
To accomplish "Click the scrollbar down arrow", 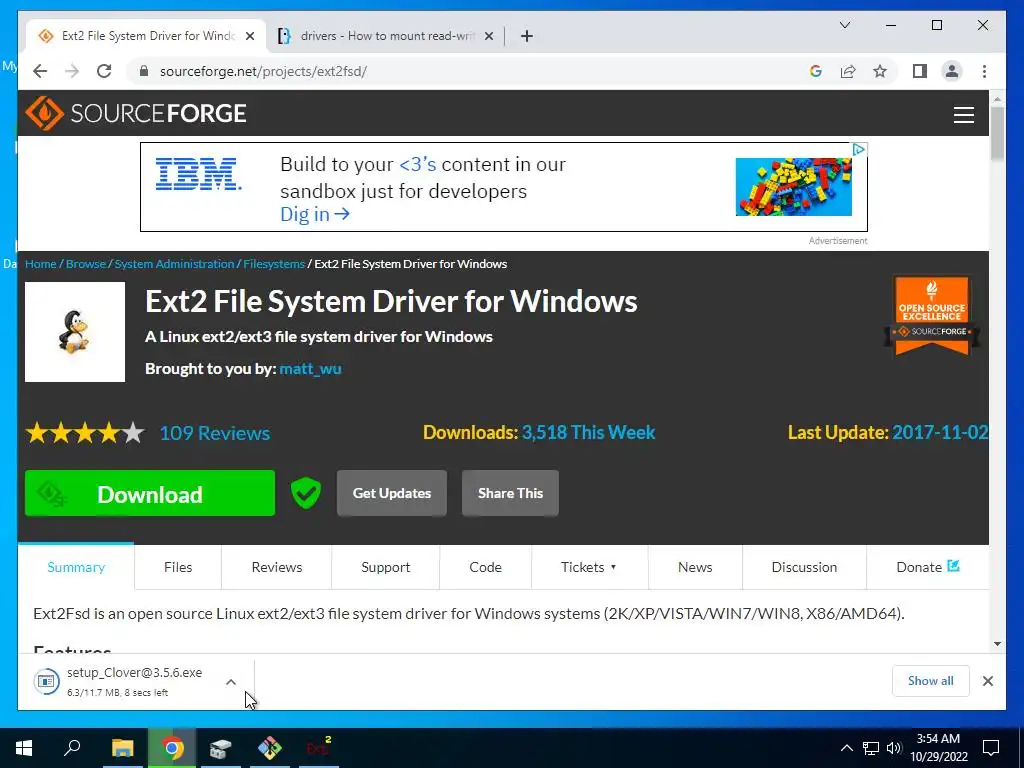I will coord(997,644).
